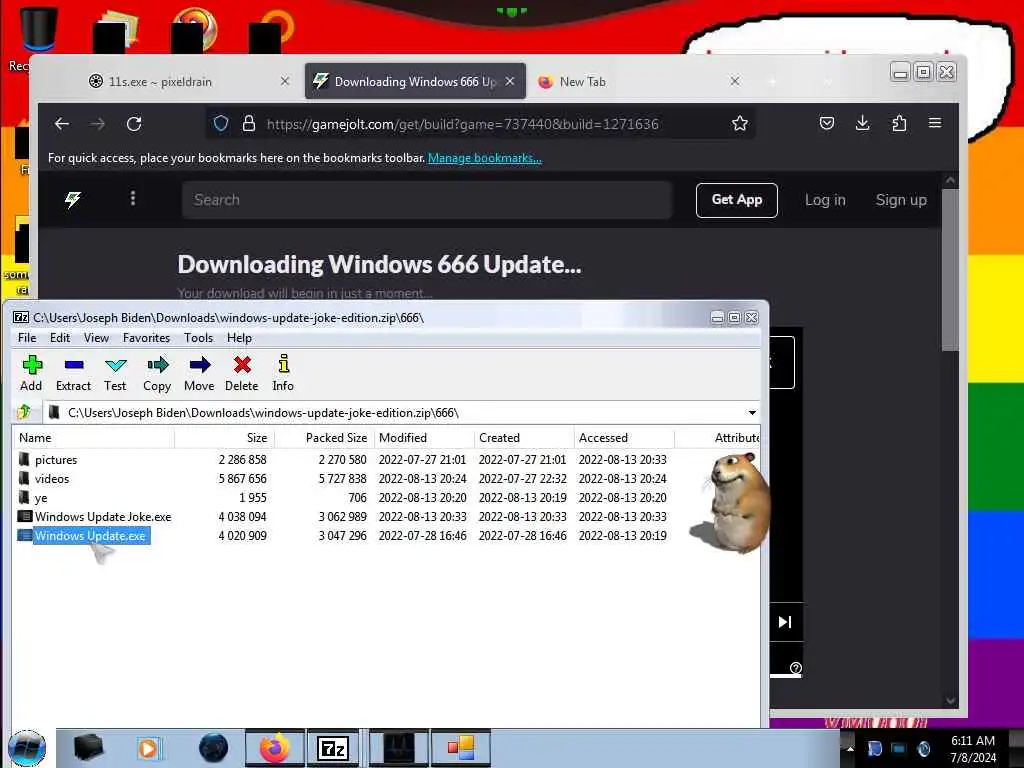Viewport: 1024px width, 768px height.
Task: Click the site padlock icon
Action: 249,123
